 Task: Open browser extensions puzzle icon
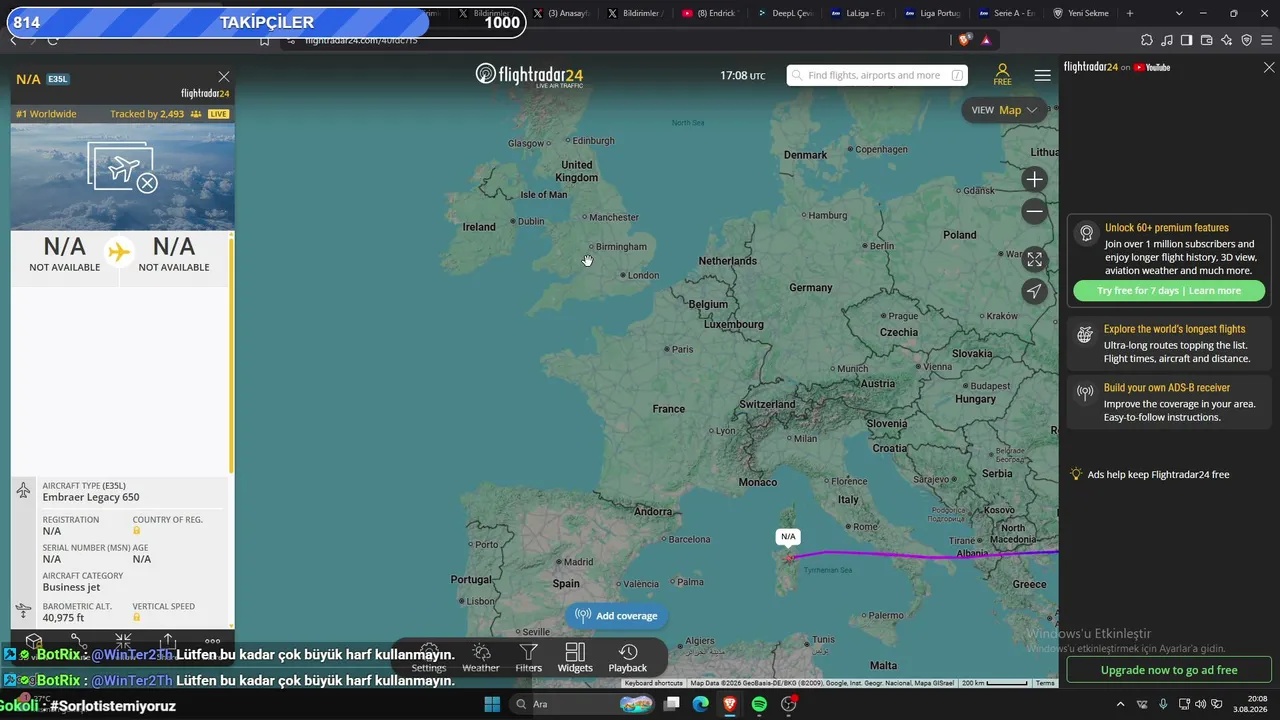point(1147,40)
